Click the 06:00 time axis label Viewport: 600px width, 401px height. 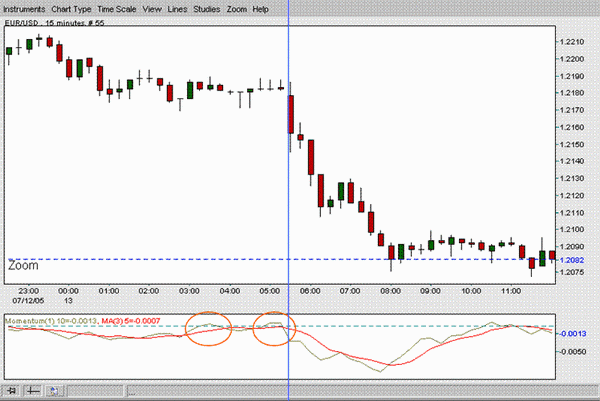pyautogui.click(x=310, y=291)
